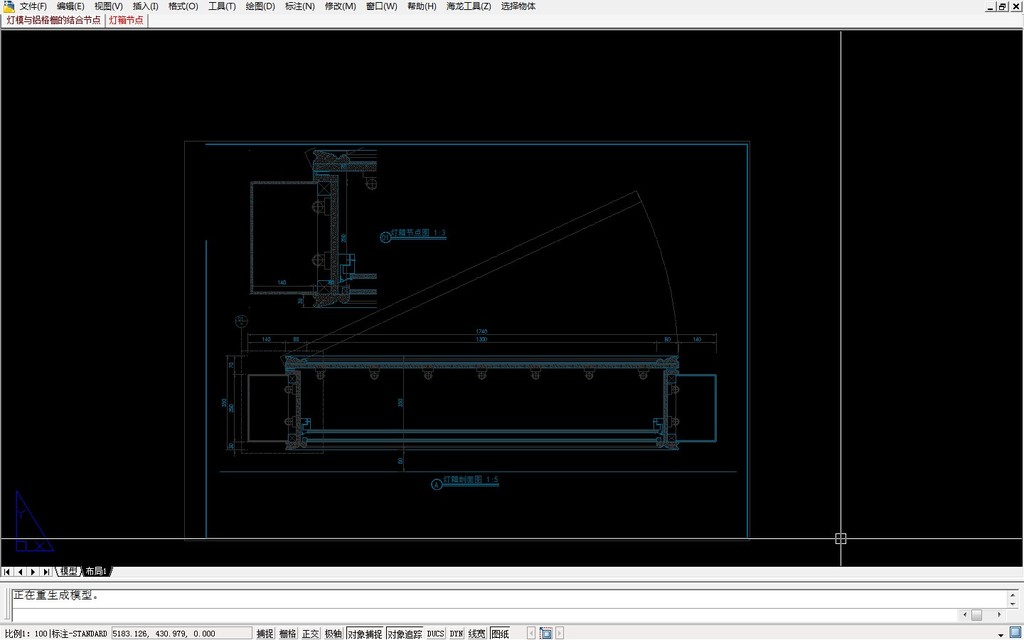Viewport: 1024px width, 640px height.
Task: Open the 选择物体 menu
Action: 518,7
